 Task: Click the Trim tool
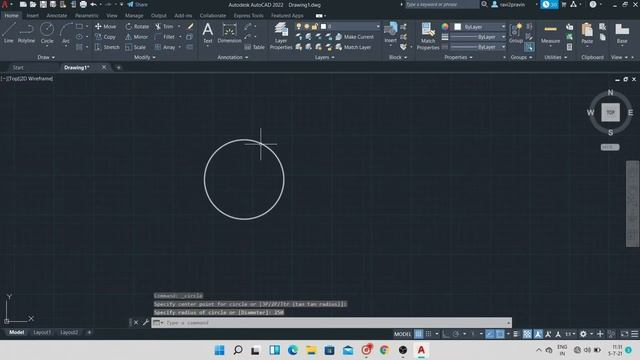click(x=164, y=26)
